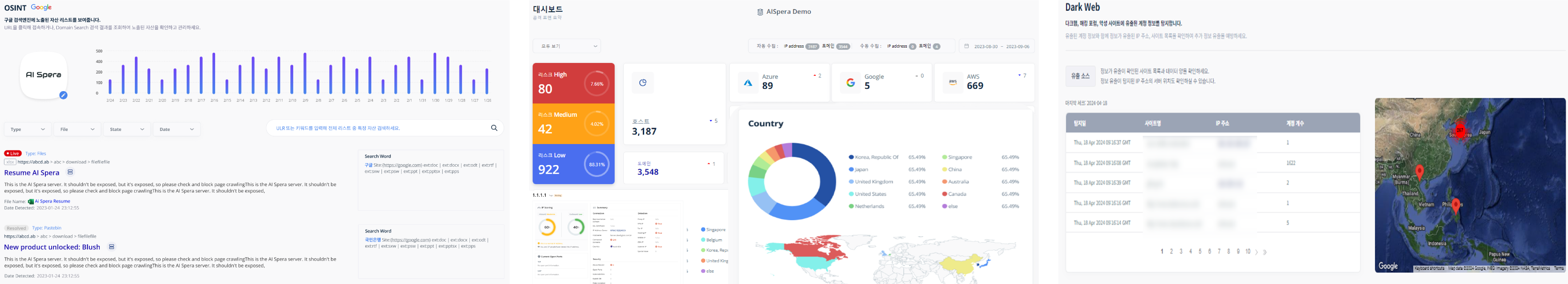Expand the State filter dropdown
The image size is (1568, 284).
click(127, 129)
